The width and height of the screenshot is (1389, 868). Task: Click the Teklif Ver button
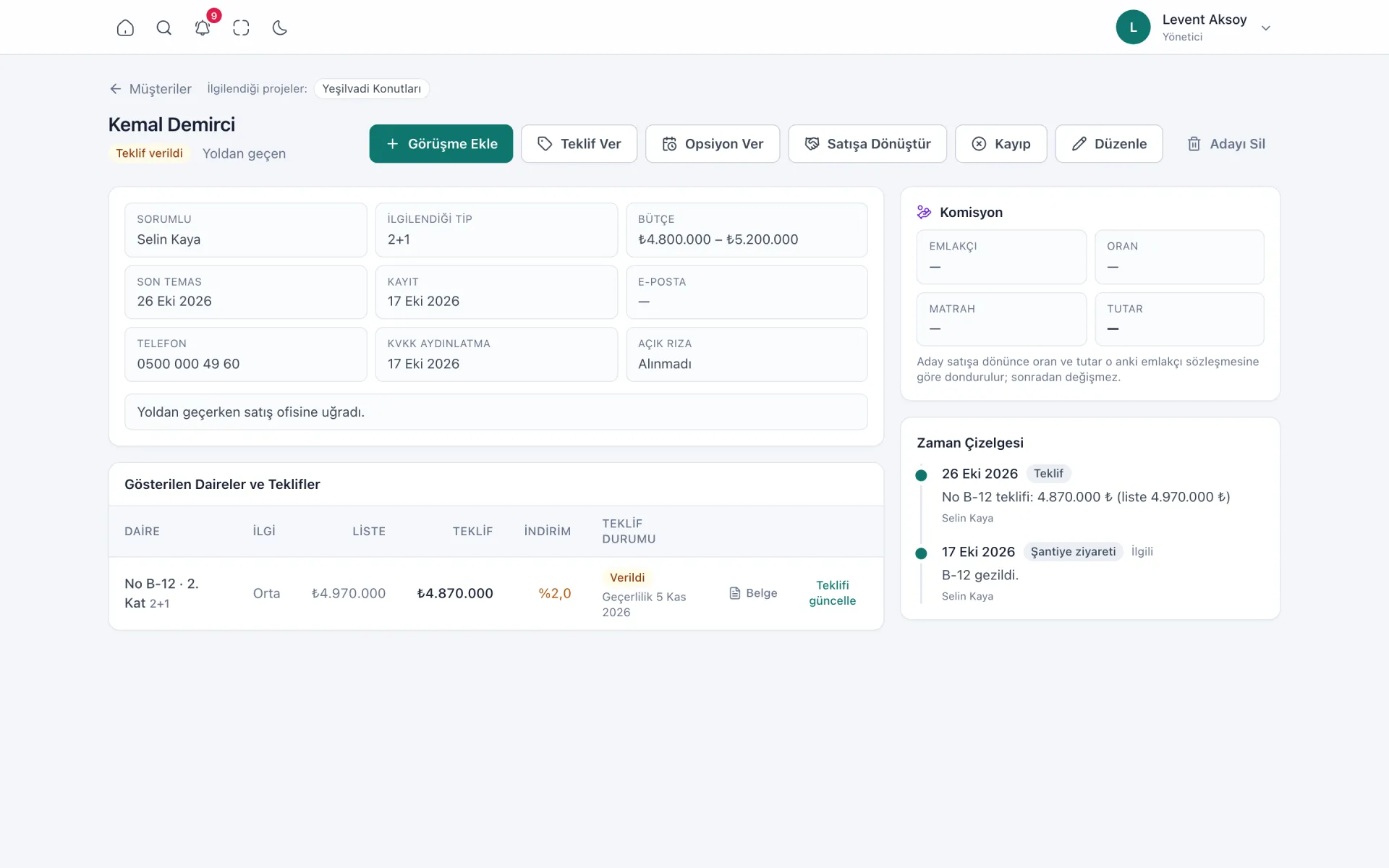(x=579, y=143)
